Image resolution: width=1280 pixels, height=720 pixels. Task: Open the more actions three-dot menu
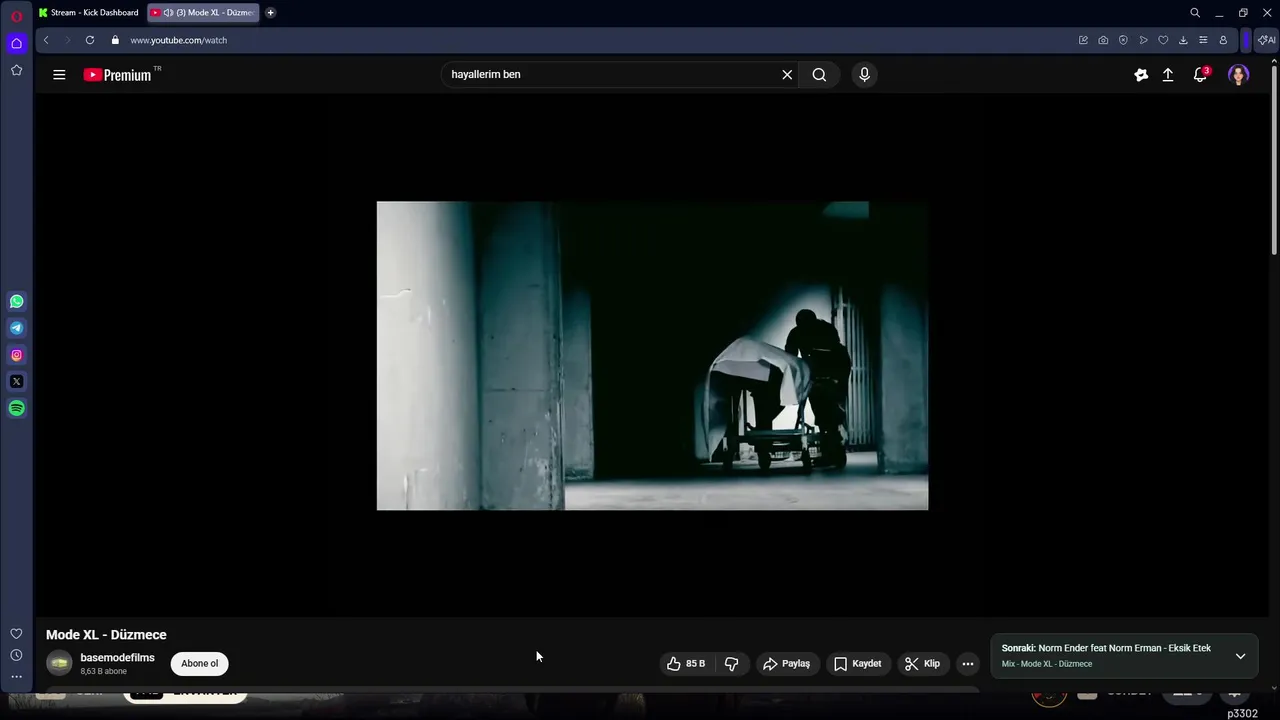tap(967, 663)
